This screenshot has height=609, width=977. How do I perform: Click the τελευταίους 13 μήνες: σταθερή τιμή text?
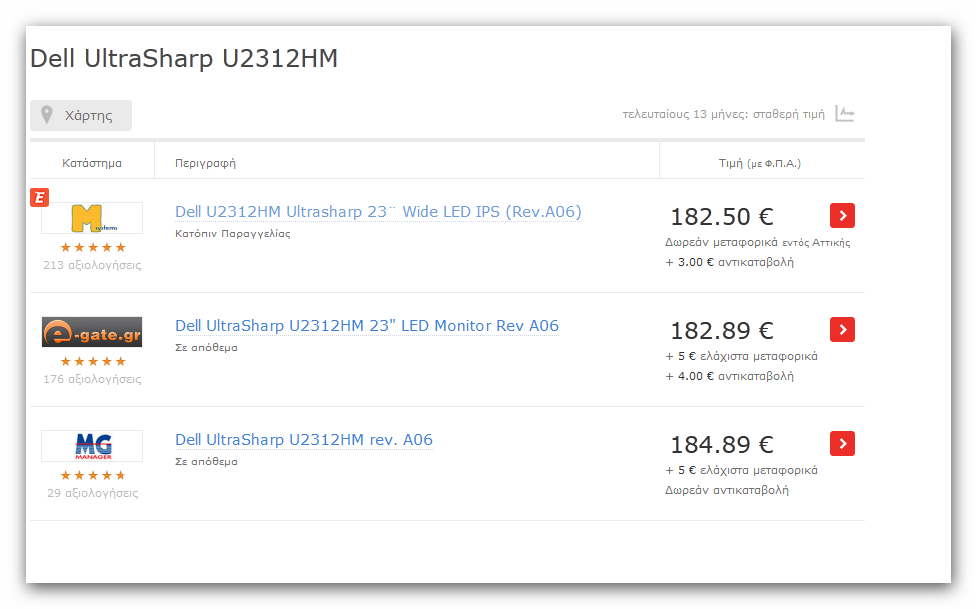723,114
